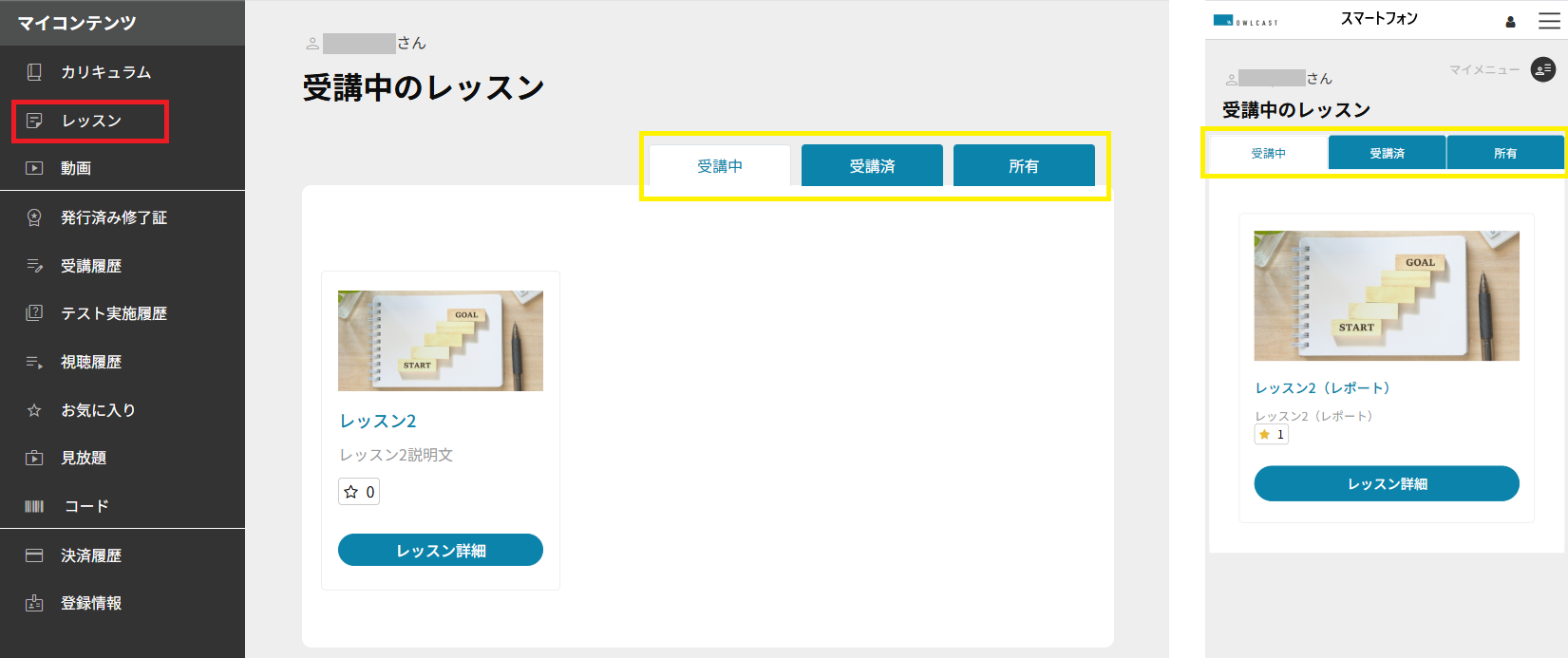Open 登録情報 in the sidebar menu
This screenshot has height=658, width=1568.
(x=91, y=603)
